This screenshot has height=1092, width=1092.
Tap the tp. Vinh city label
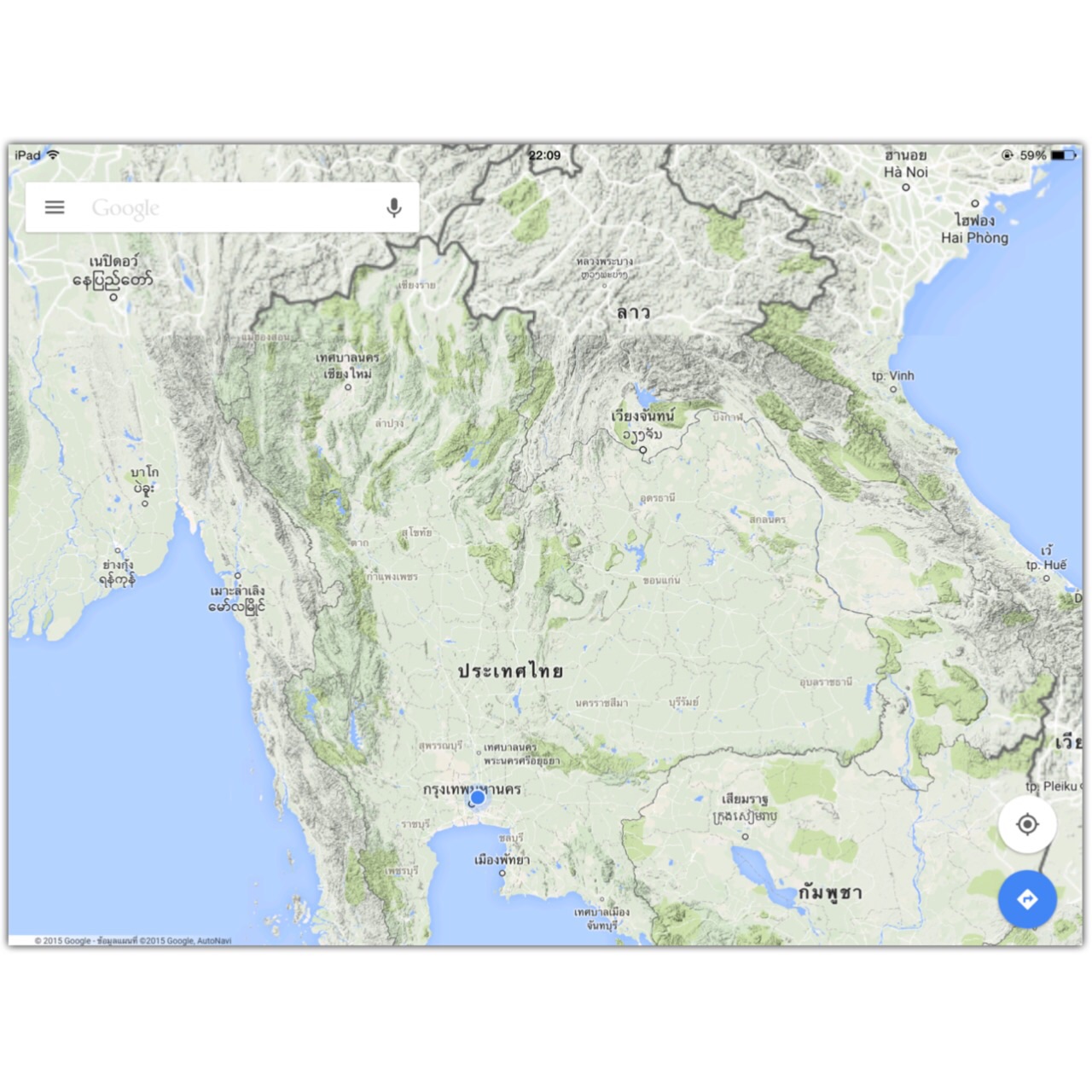[892, 375]
